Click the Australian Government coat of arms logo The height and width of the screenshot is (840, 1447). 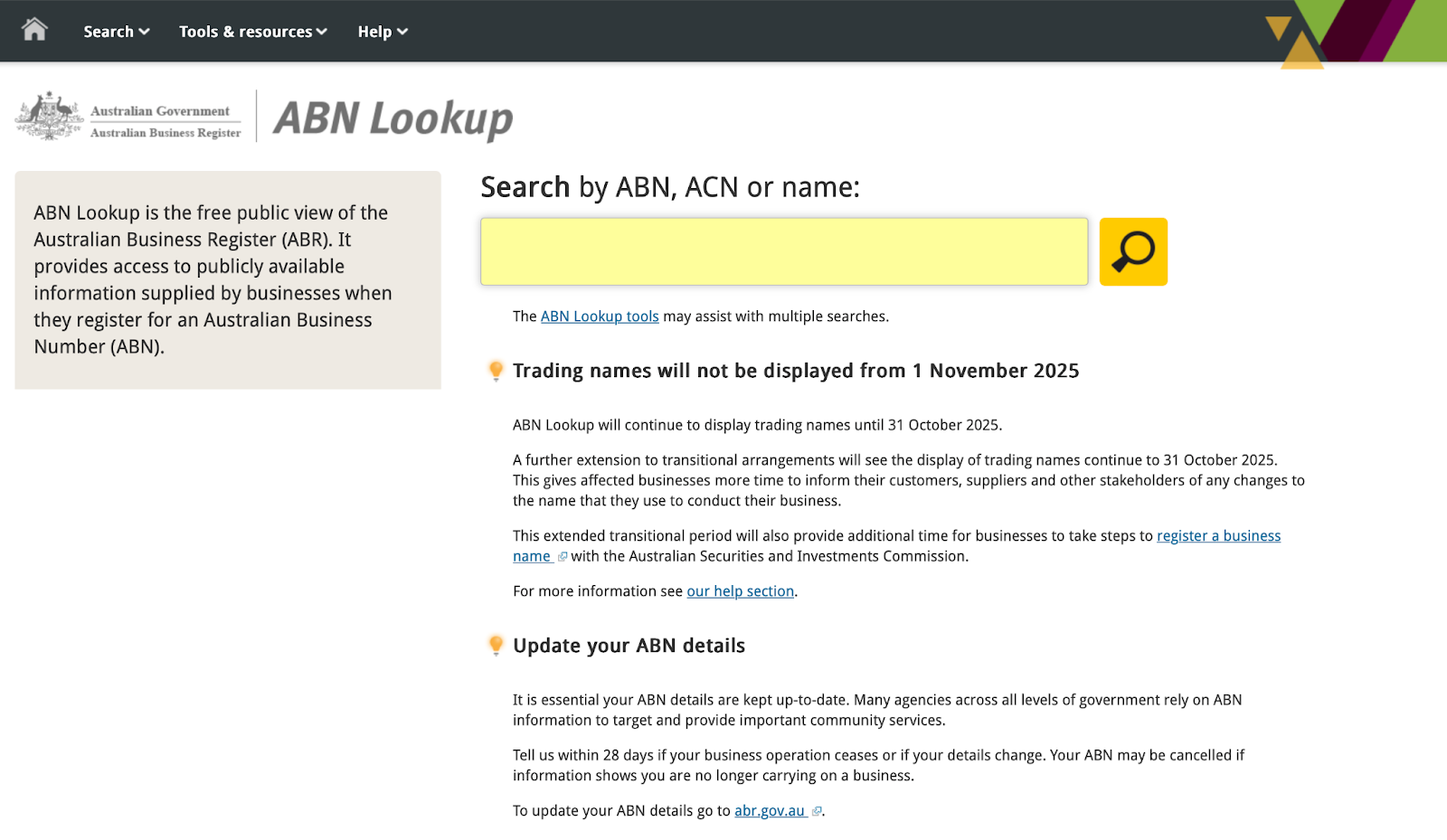coord(49,116)
